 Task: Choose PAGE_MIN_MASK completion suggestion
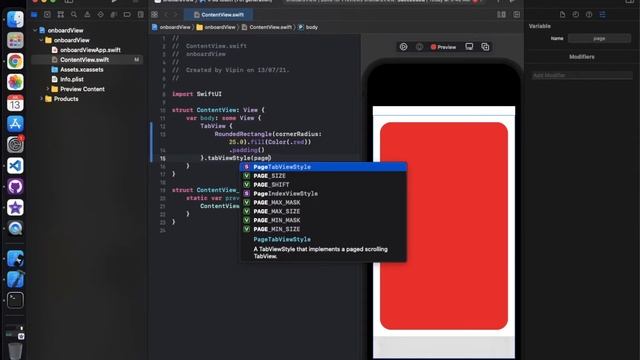point(323,220)
